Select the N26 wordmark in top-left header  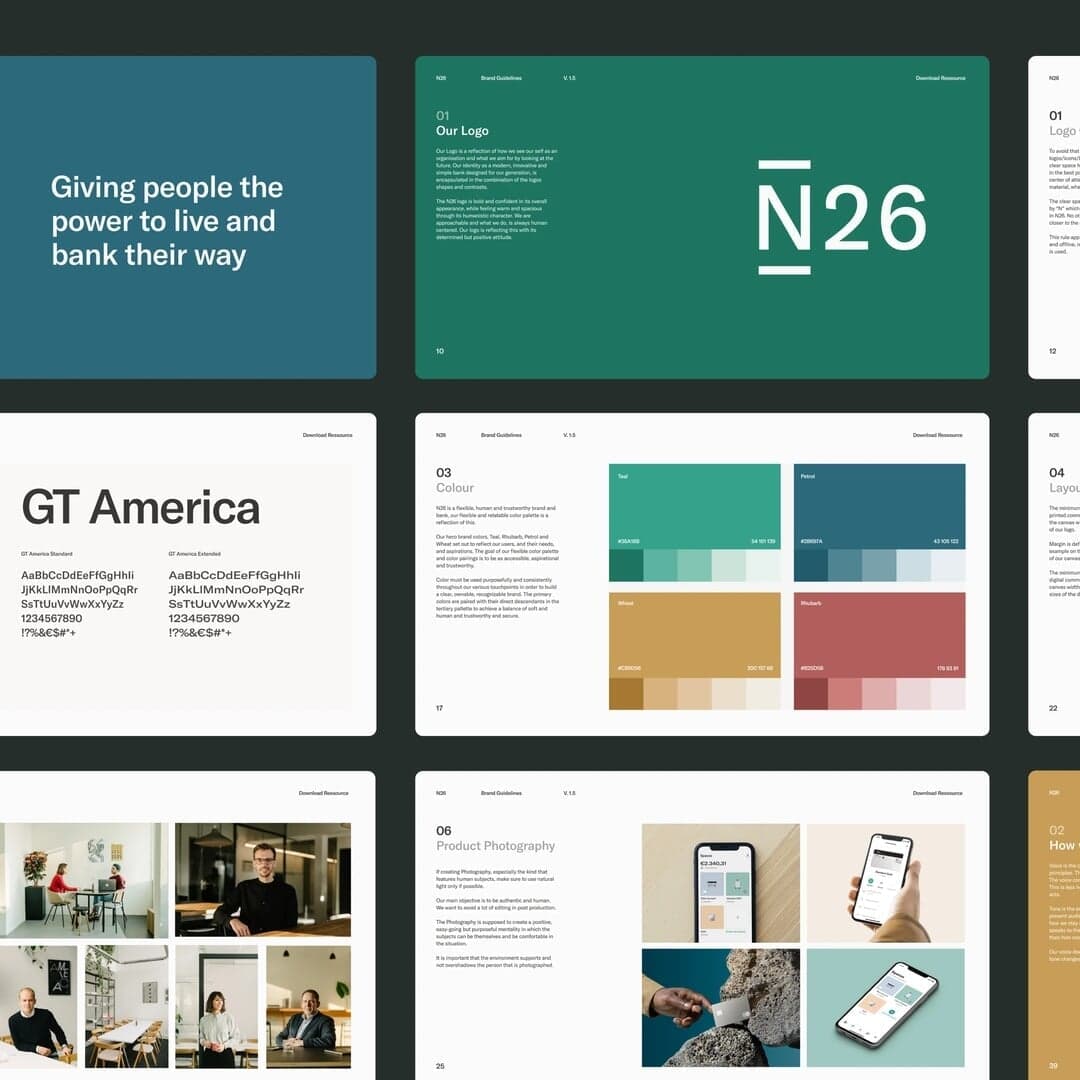pos(438,76)
